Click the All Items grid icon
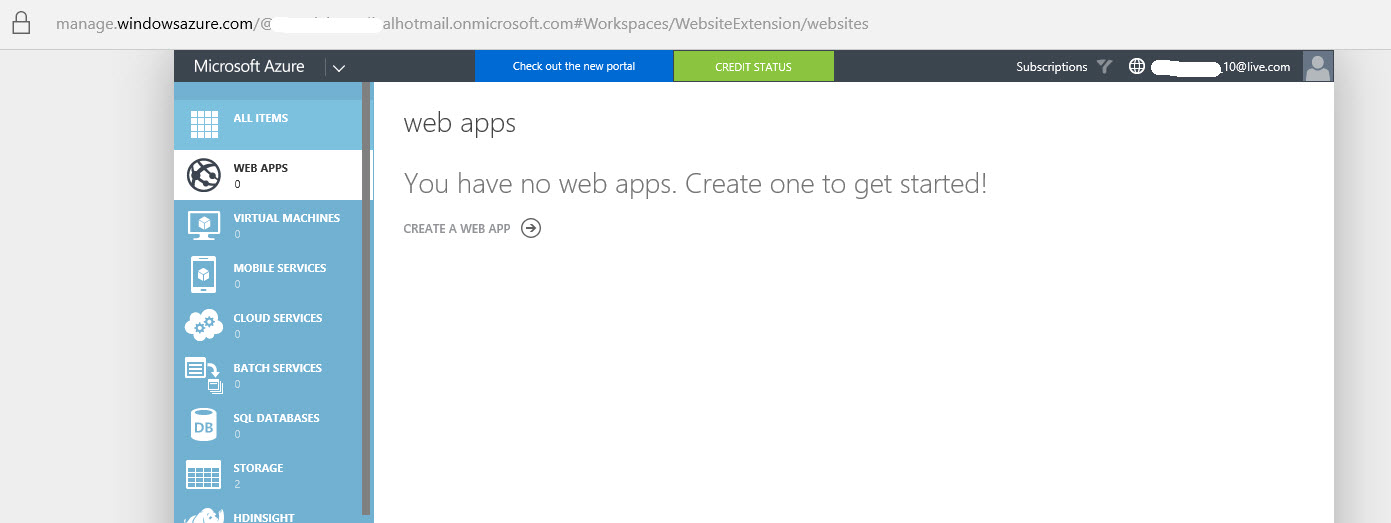The image size is (1391, 523). [x=204, y=125]
